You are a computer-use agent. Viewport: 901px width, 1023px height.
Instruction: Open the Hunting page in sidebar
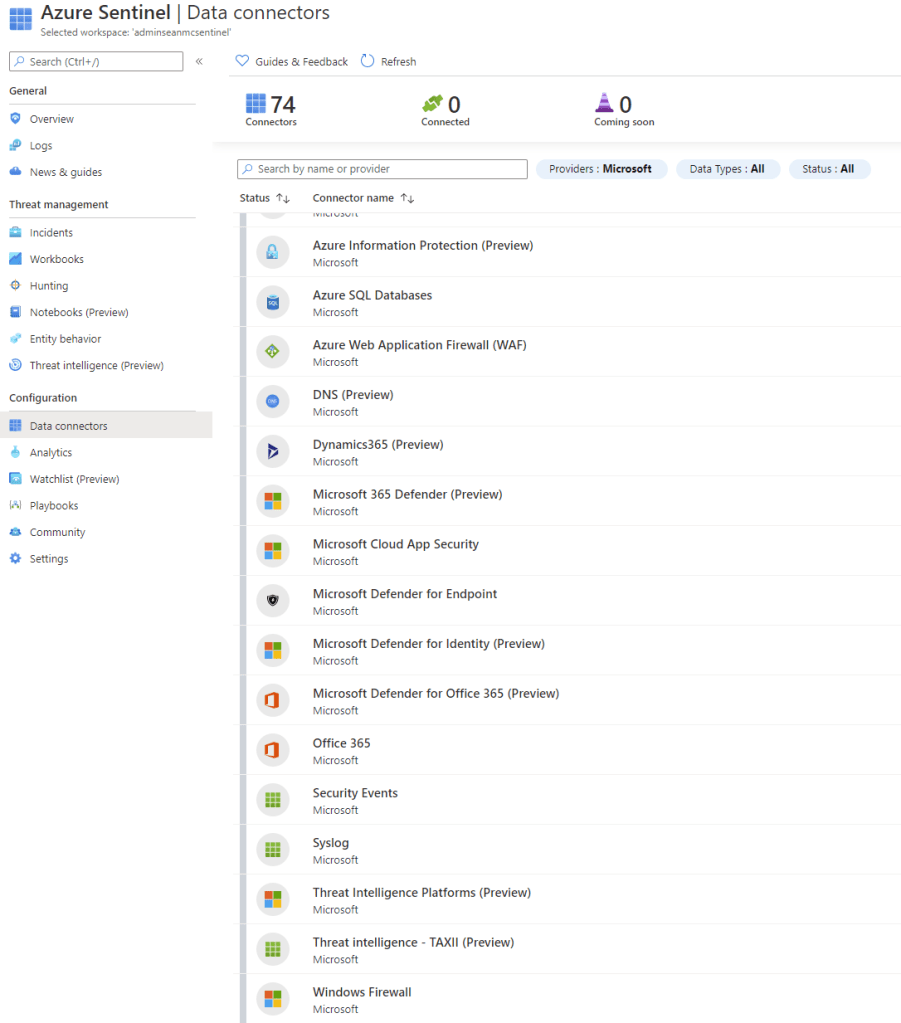(48, 286)
